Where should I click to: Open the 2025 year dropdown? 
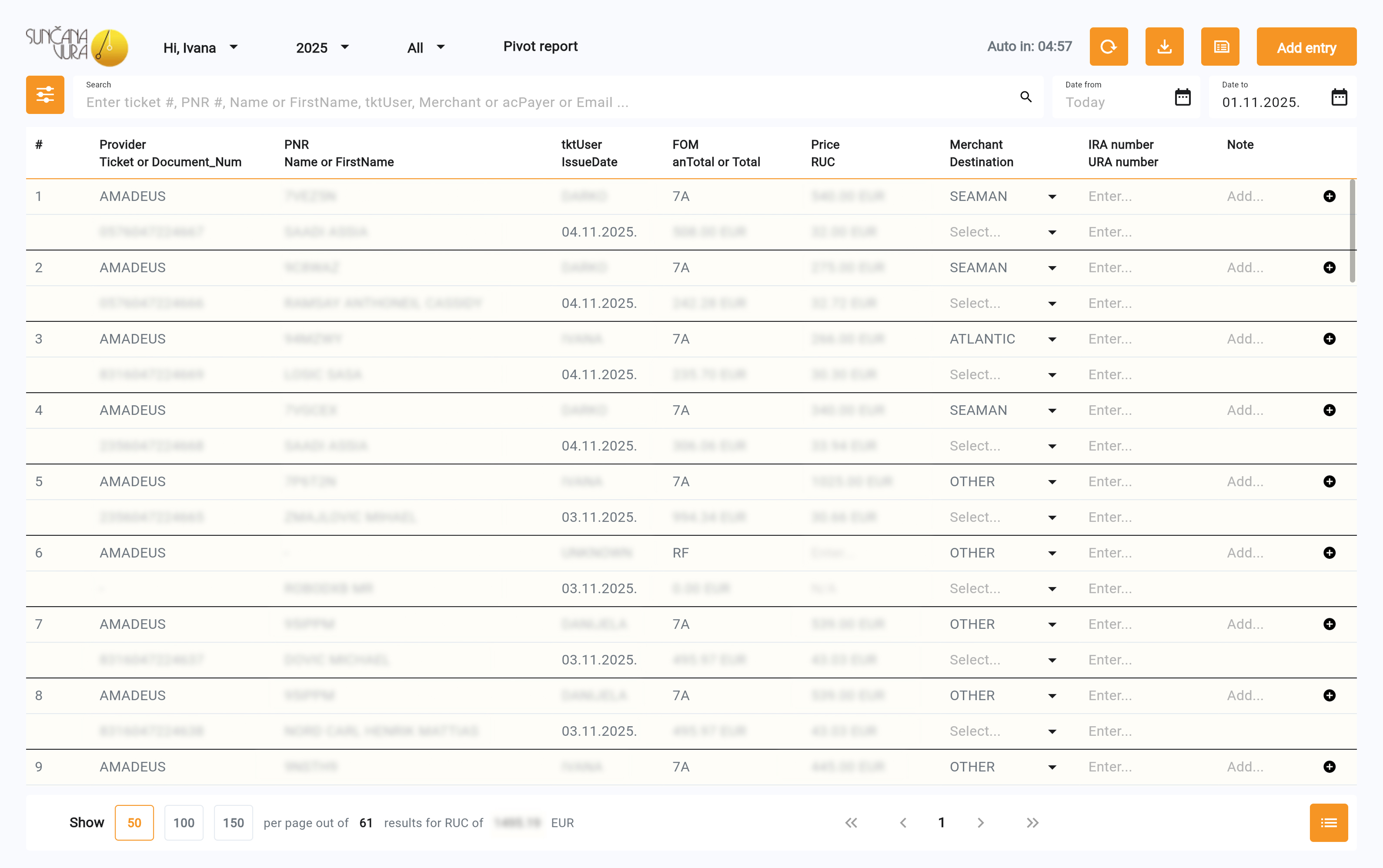(x=322, y=48)
